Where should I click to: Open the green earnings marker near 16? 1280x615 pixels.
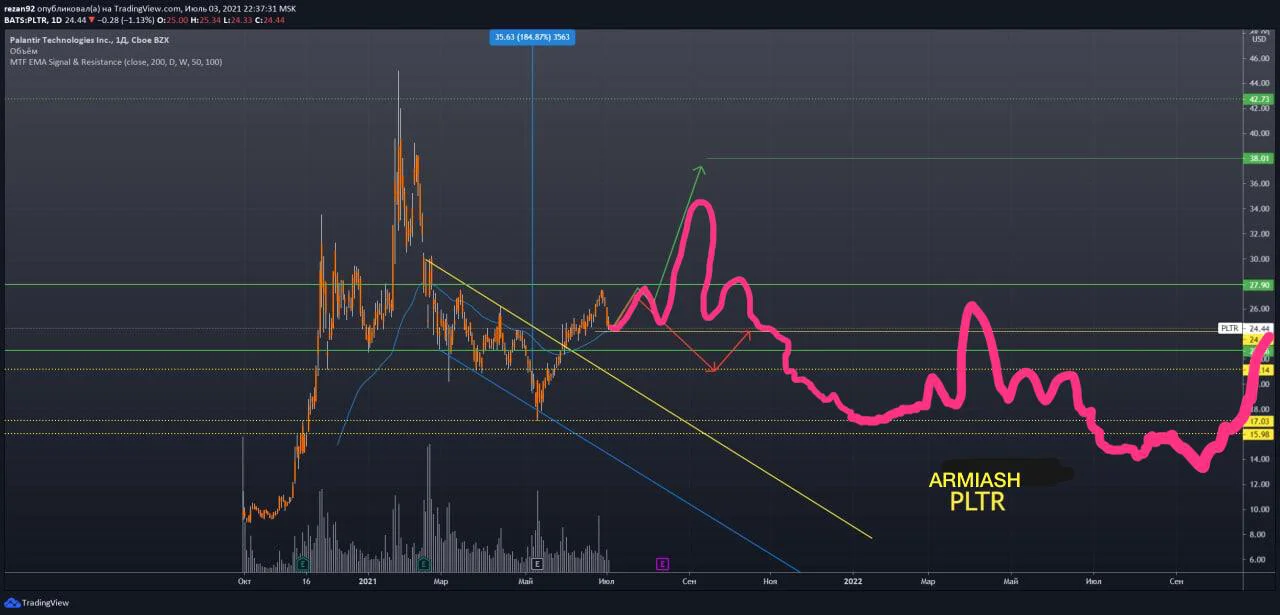(x=301, y=564)
